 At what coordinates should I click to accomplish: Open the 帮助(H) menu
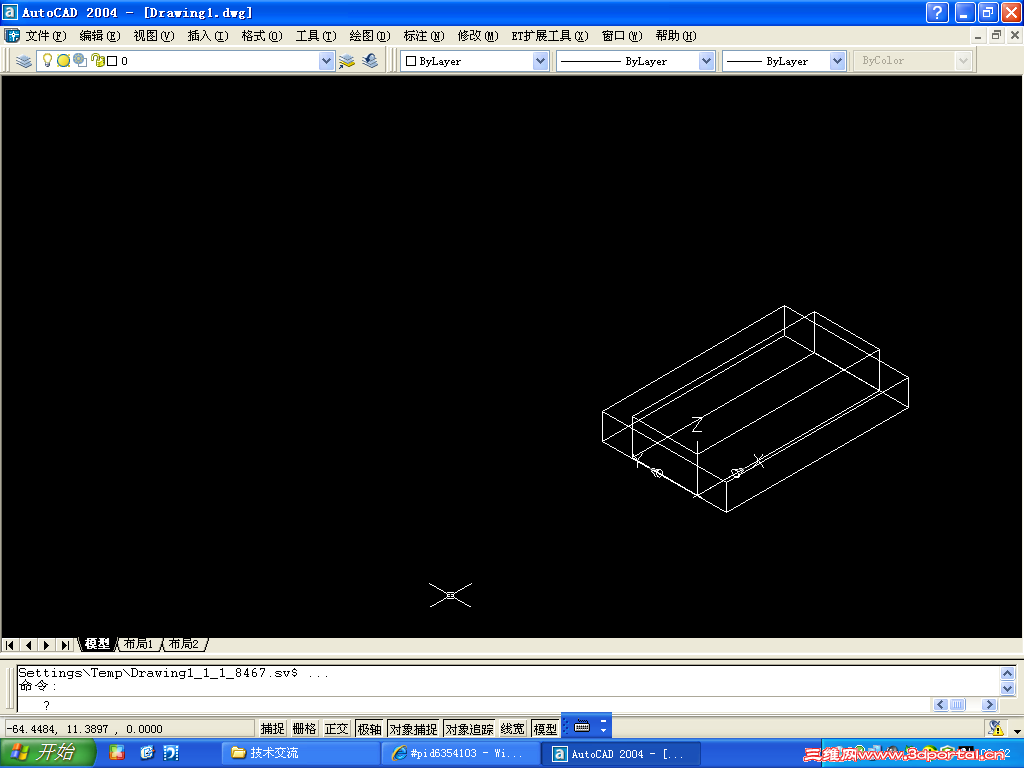(676, 36)
